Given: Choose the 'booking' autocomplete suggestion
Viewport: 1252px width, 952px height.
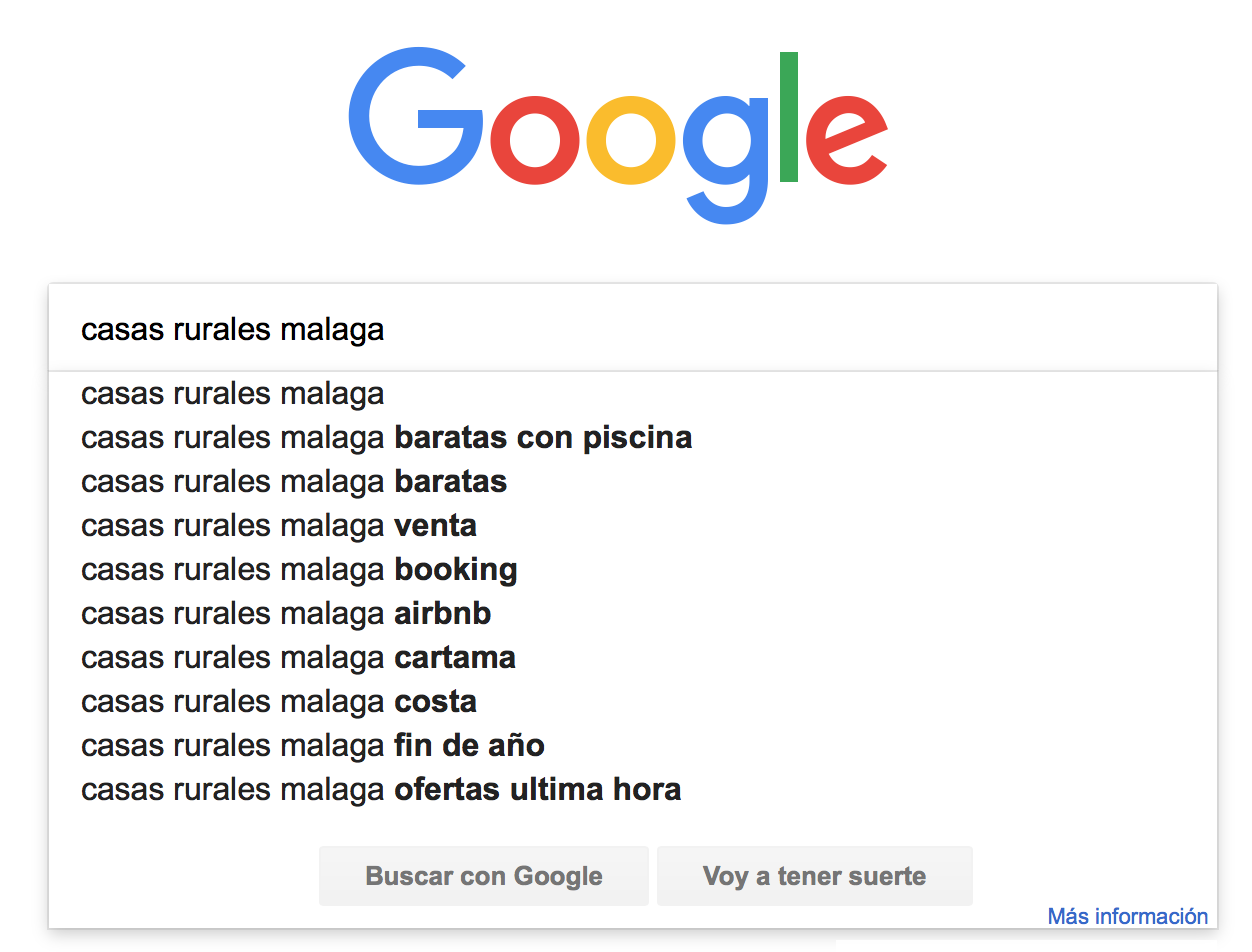Looking at the screenshot, I should 633,570.
